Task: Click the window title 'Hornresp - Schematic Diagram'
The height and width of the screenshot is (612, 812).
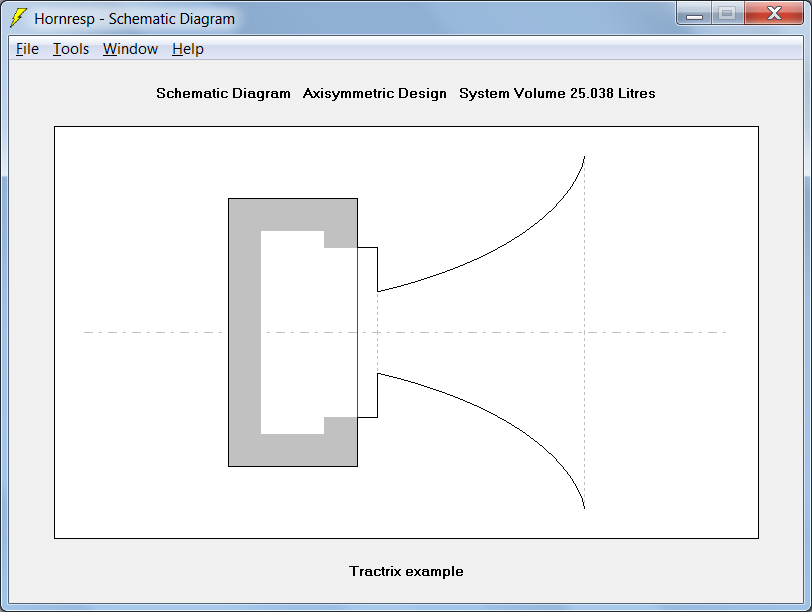Action: pyautogui.click(x=135, y=19)
